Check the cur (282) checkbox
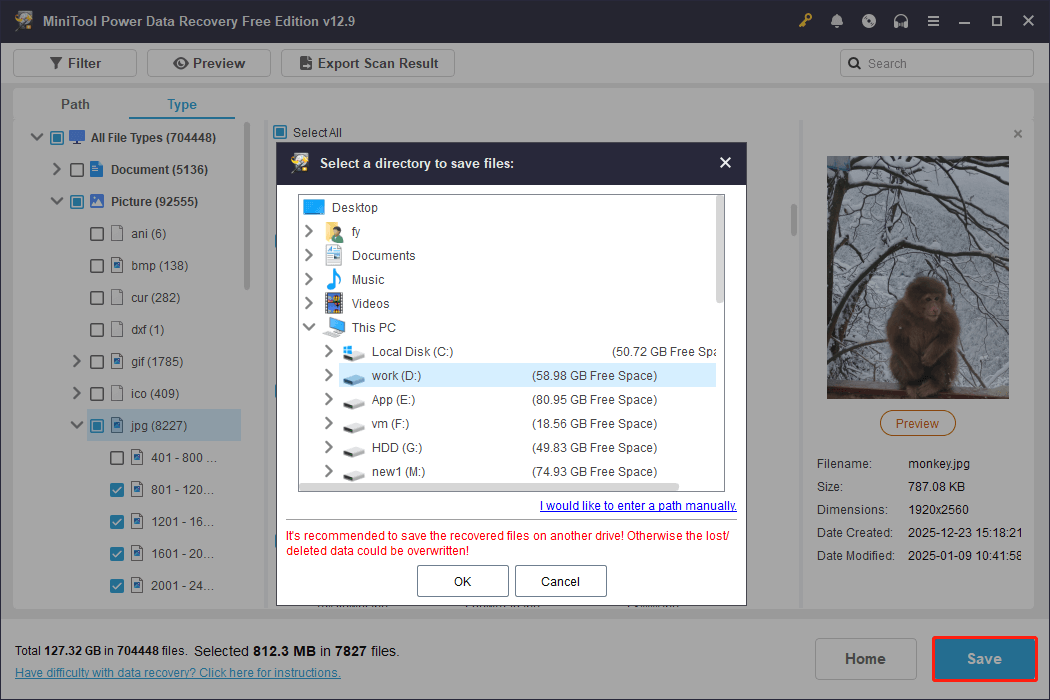The image size is (1050, 700). click(x=97, y=297)
